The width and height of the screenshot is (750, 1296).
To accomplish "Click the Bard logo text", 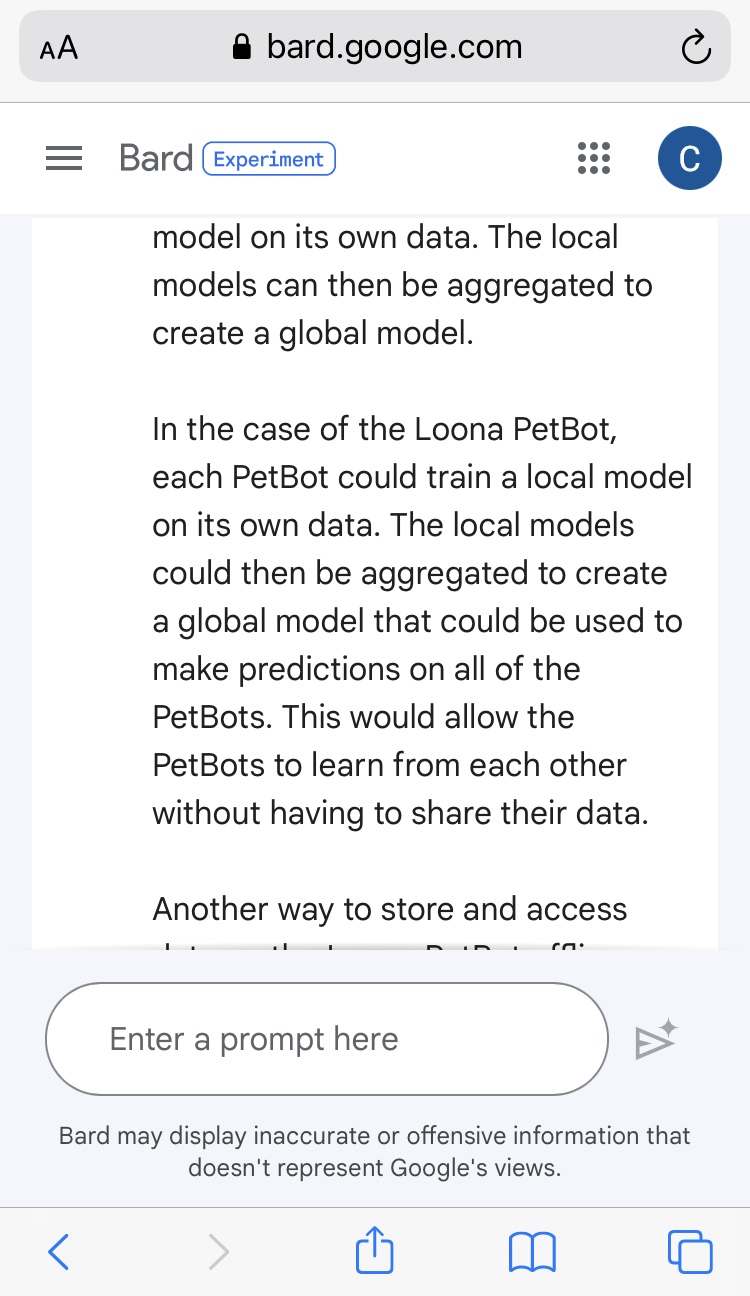I will click(x=155, y=158).
